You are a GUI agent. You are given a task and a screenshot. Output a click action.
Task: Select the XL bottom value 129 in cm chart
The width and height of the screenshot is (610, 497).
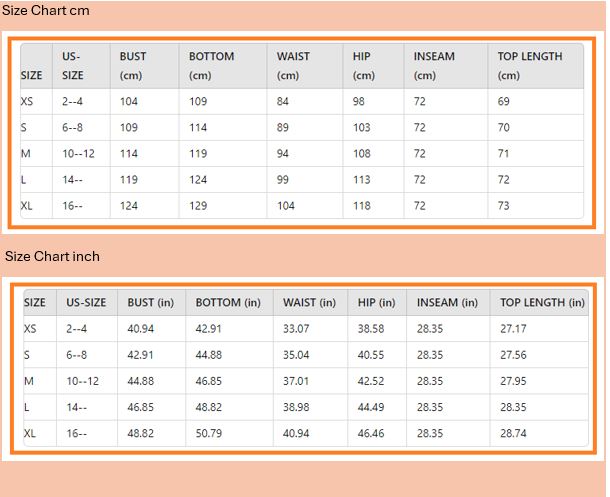click(198, 205)
